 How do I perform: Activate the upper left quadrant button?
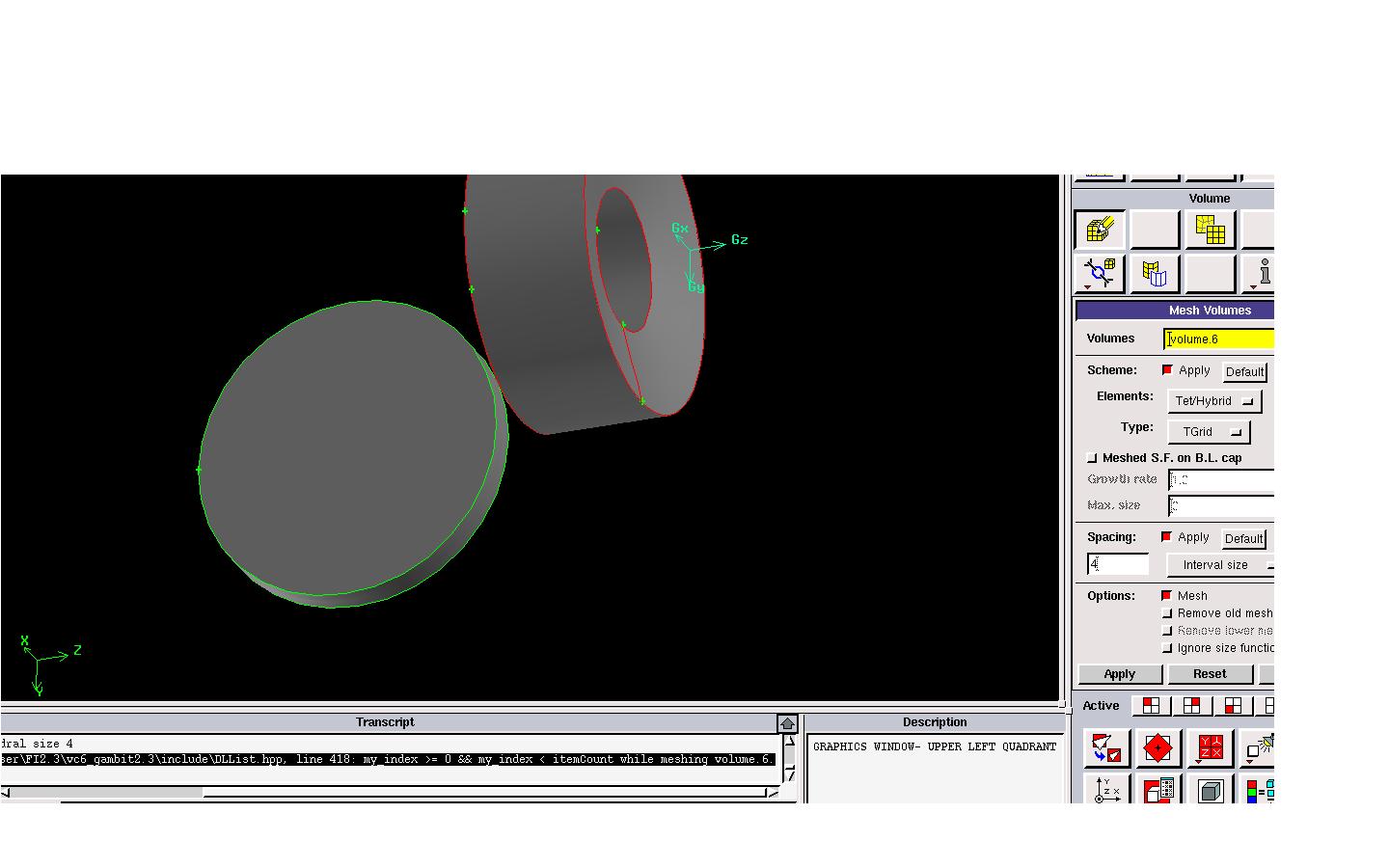(1151, 706)
